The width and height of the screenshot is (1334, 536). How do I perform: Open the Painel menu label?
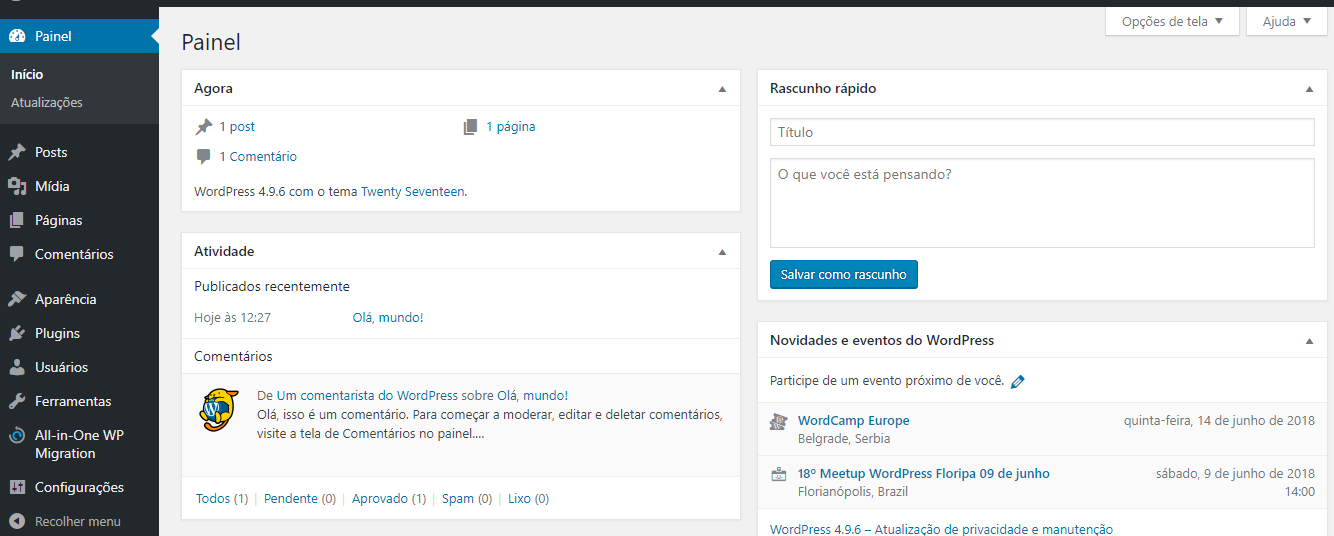(53, 36)
